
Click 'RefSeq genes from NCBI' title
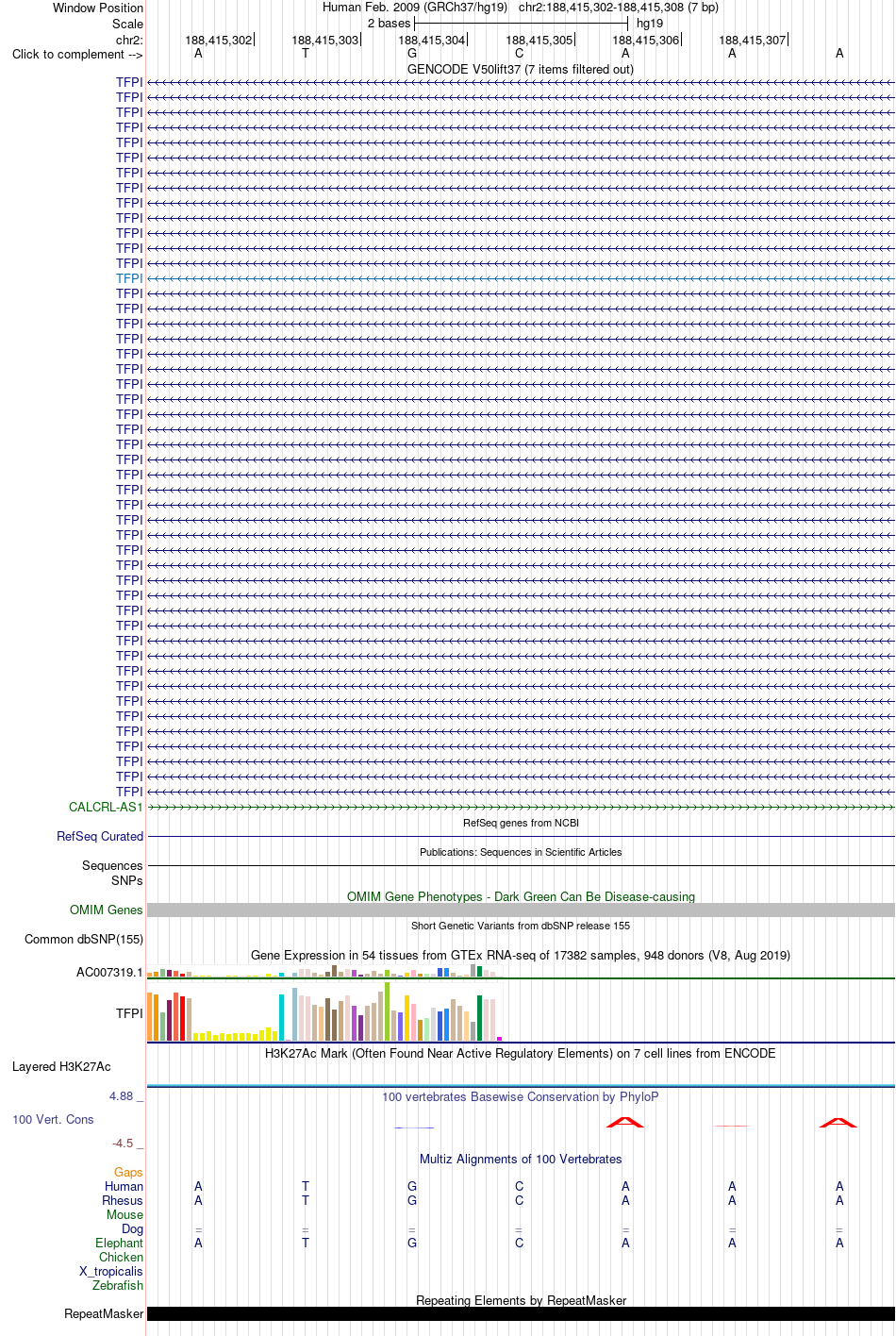click(x=521, y=823)
